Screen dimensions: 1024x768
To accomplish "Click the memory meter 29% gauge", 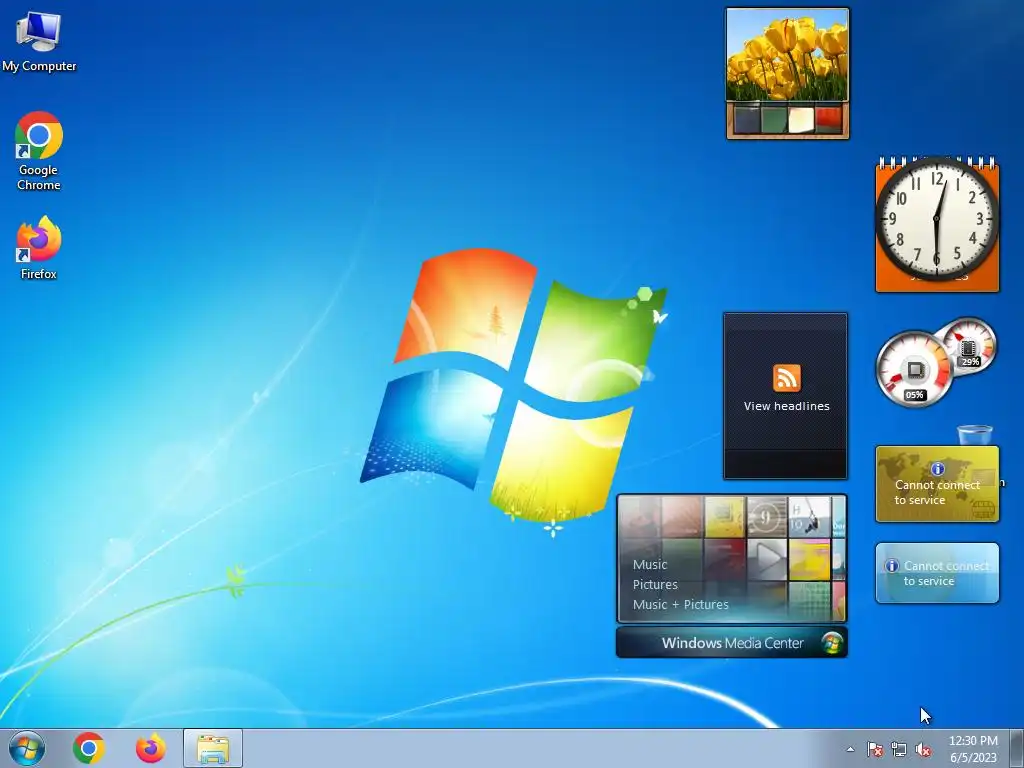I will [970, 344].
